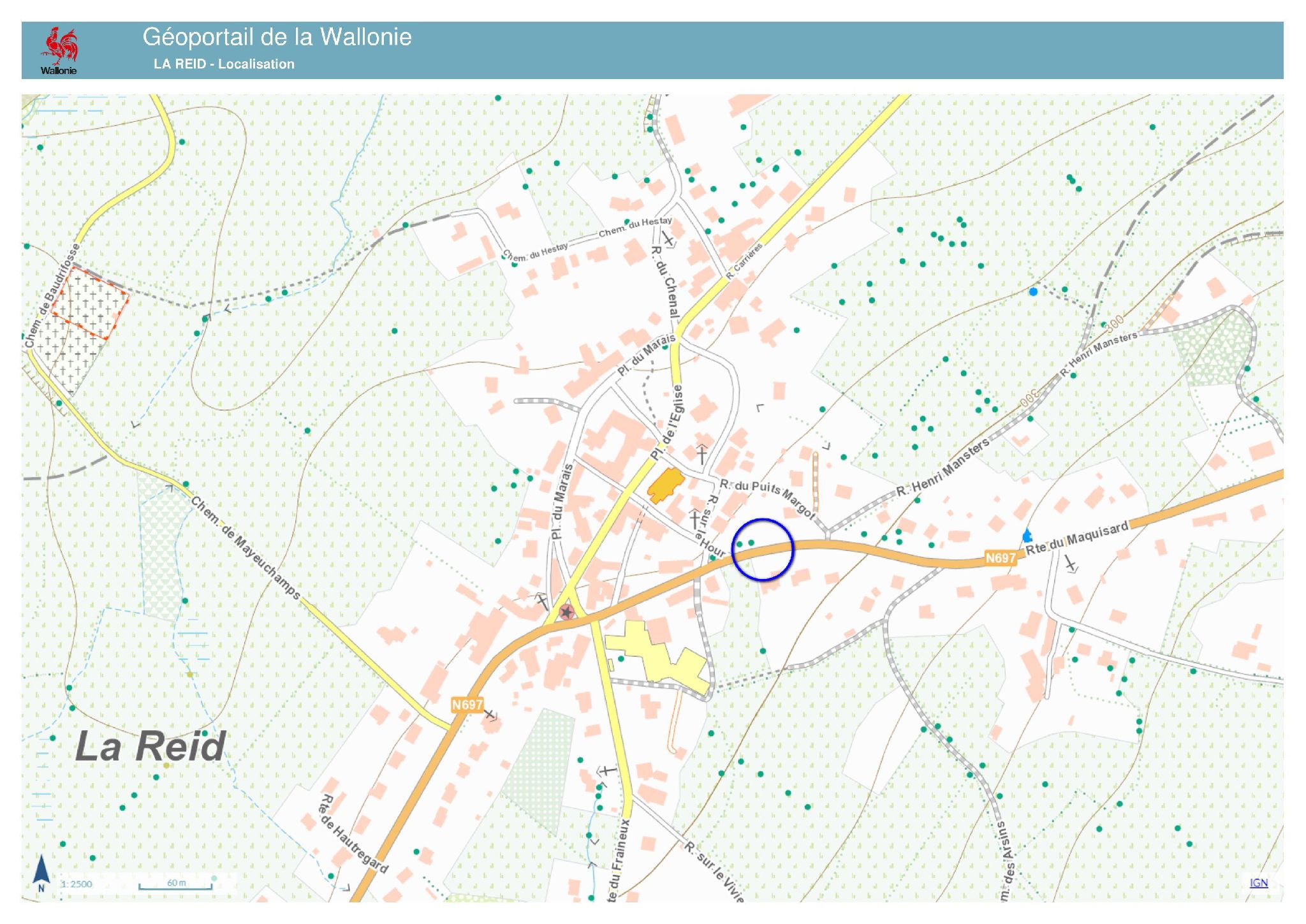Click the large La Reid place name
Viewport: 1306px width, 924px height.
pyautogui.click(x=150, y=746)
